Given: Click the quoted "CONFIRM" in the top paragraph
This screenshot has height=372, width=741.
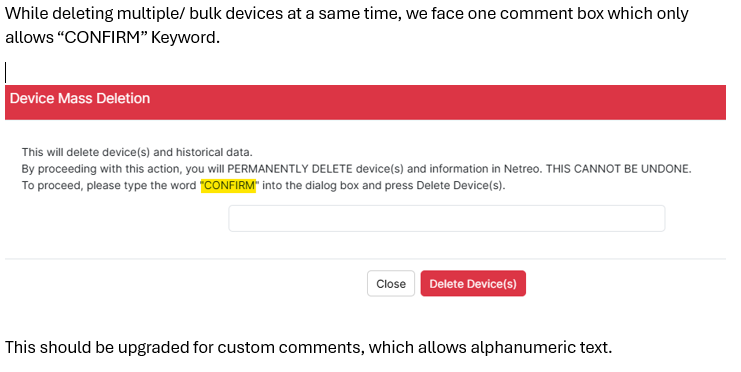Looking at the screenshot, I should point(101,37).
